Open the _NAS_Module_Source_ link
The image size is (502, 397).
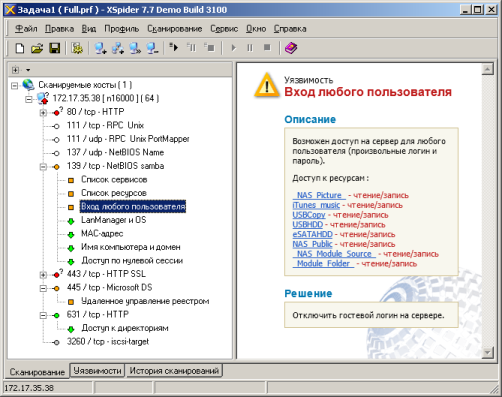click(334, 254)
